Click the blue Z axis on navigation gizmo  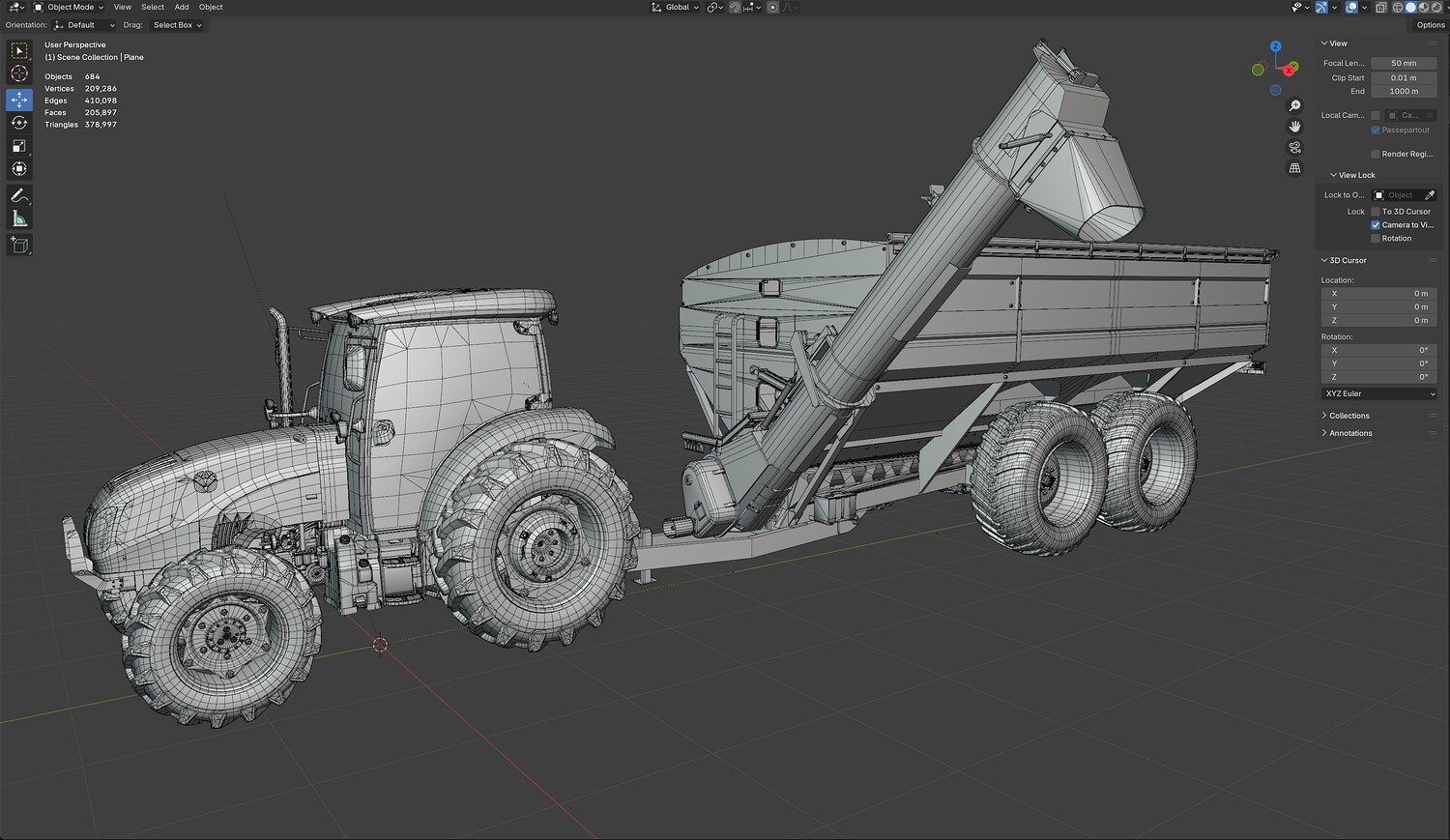tap(1276, 46)
